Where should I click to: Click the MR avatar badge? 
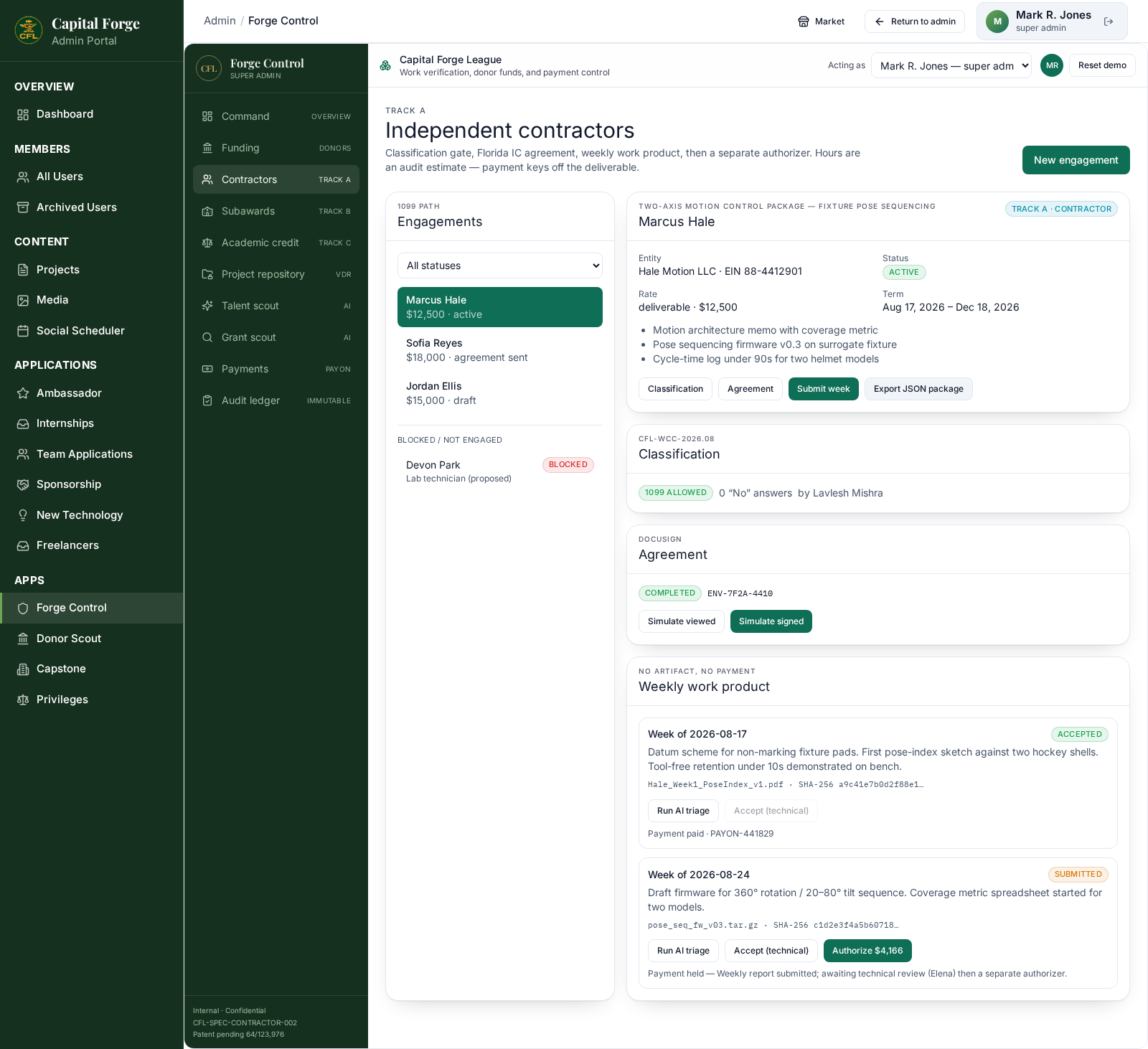(1052, 65)
